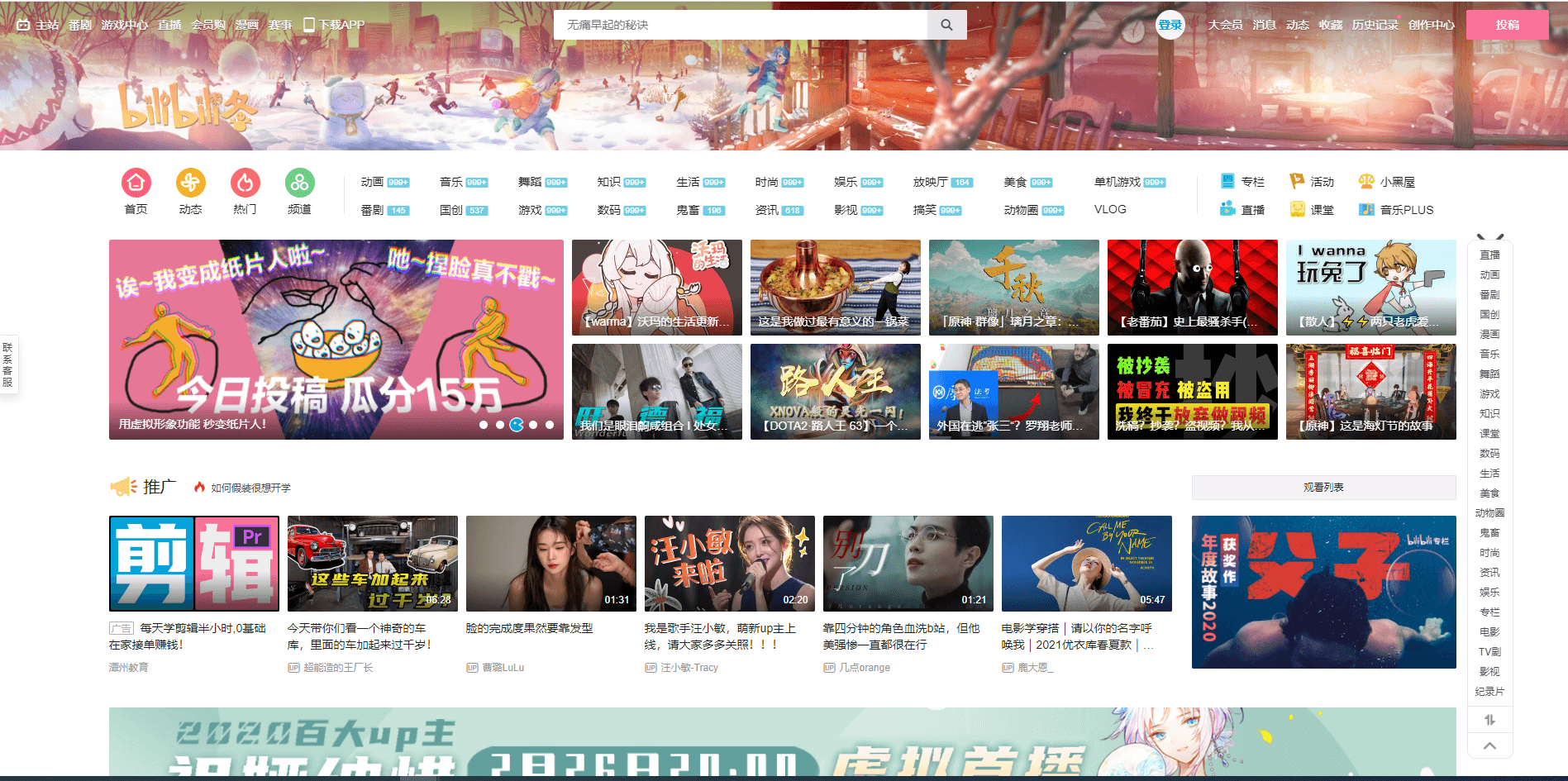Open the 课堂 classroom icon
The width and height of the screenshot is (1568, 781).
[1297, 209]
